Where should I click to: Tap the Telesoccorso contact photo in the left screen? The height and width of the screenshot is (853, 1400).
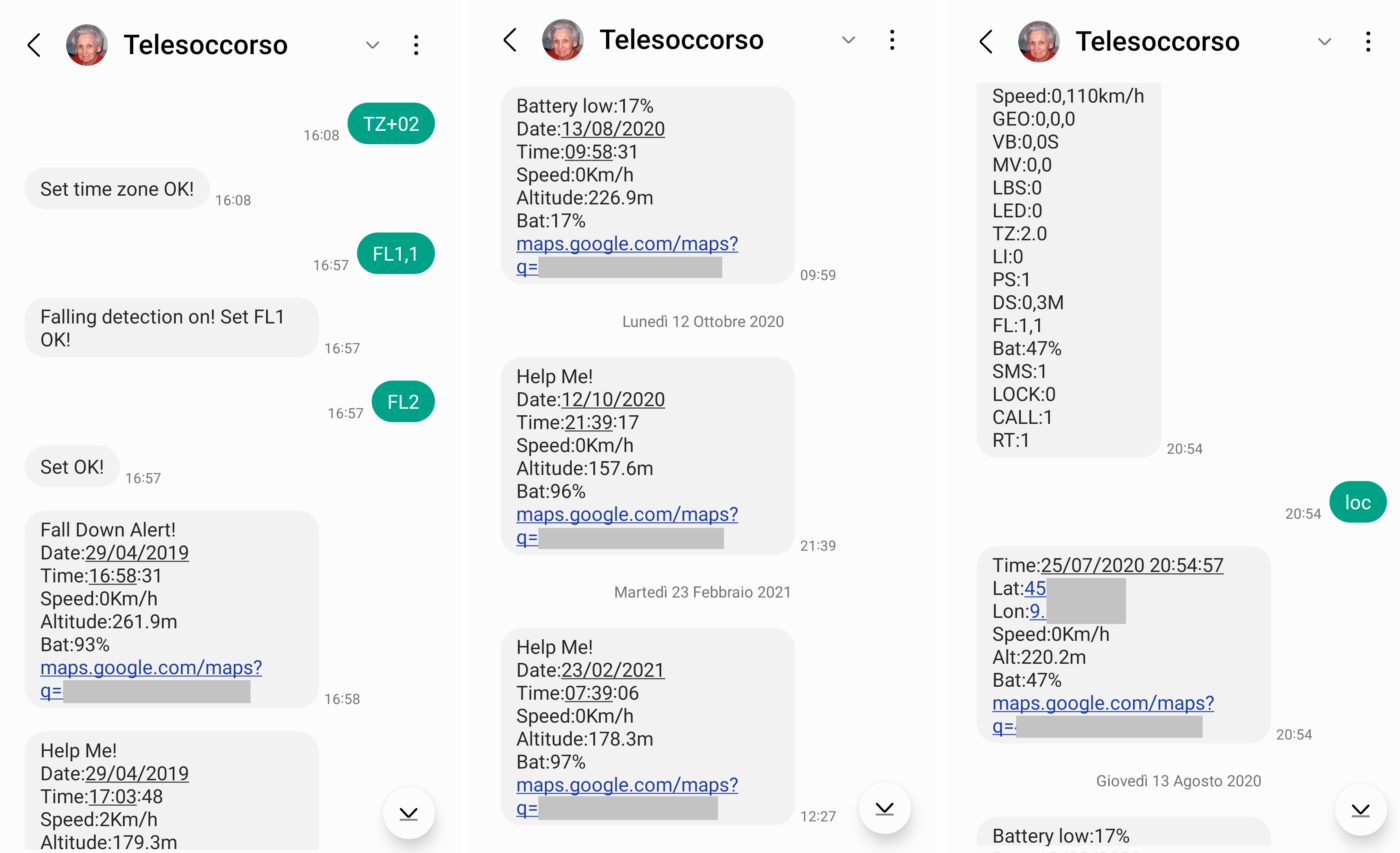coord(87,45)
